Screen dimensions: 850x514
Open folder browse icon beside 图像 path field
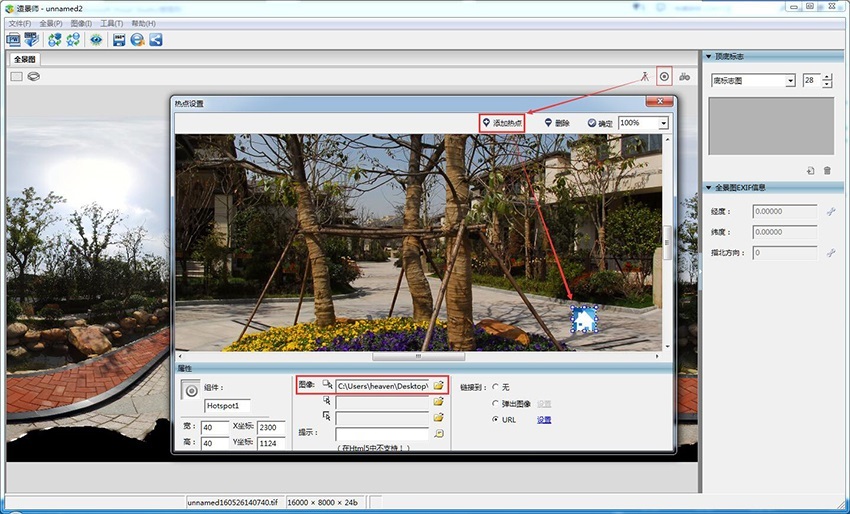[438, 385]
